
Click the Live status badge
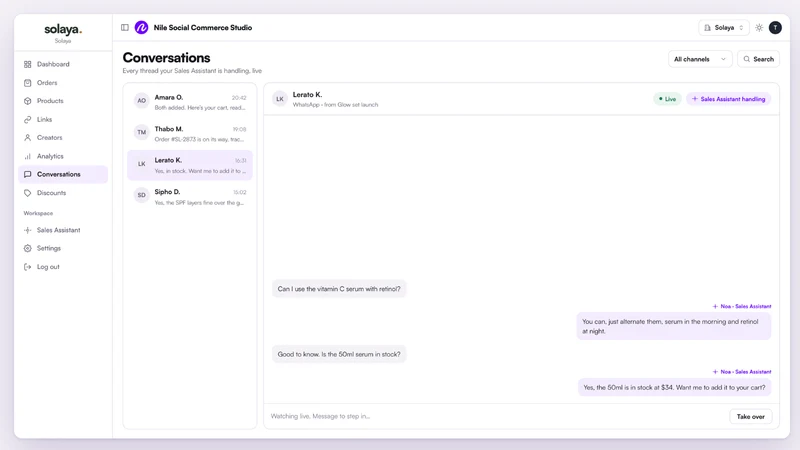coord(667,99)
